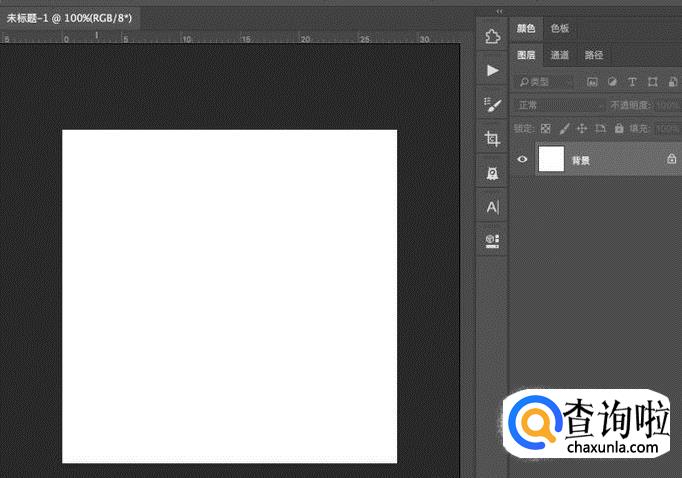Filter layers by type (T) icon
This screenshot has height=478, width=682.
tap(632, 81)
